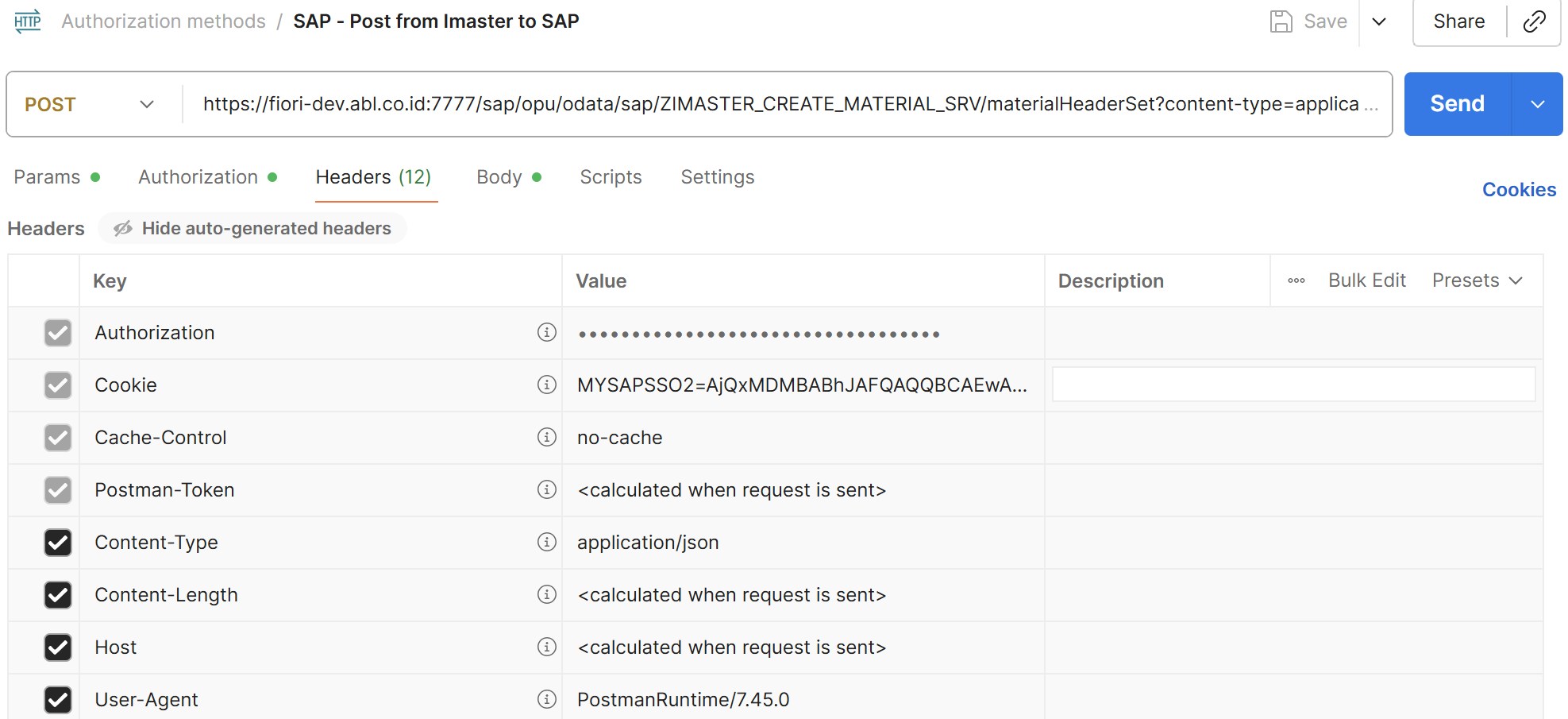Image resolution: width=1568 pixels, height=719 pixels.
Task: Click the Share button
Action: pos(1459,21)
